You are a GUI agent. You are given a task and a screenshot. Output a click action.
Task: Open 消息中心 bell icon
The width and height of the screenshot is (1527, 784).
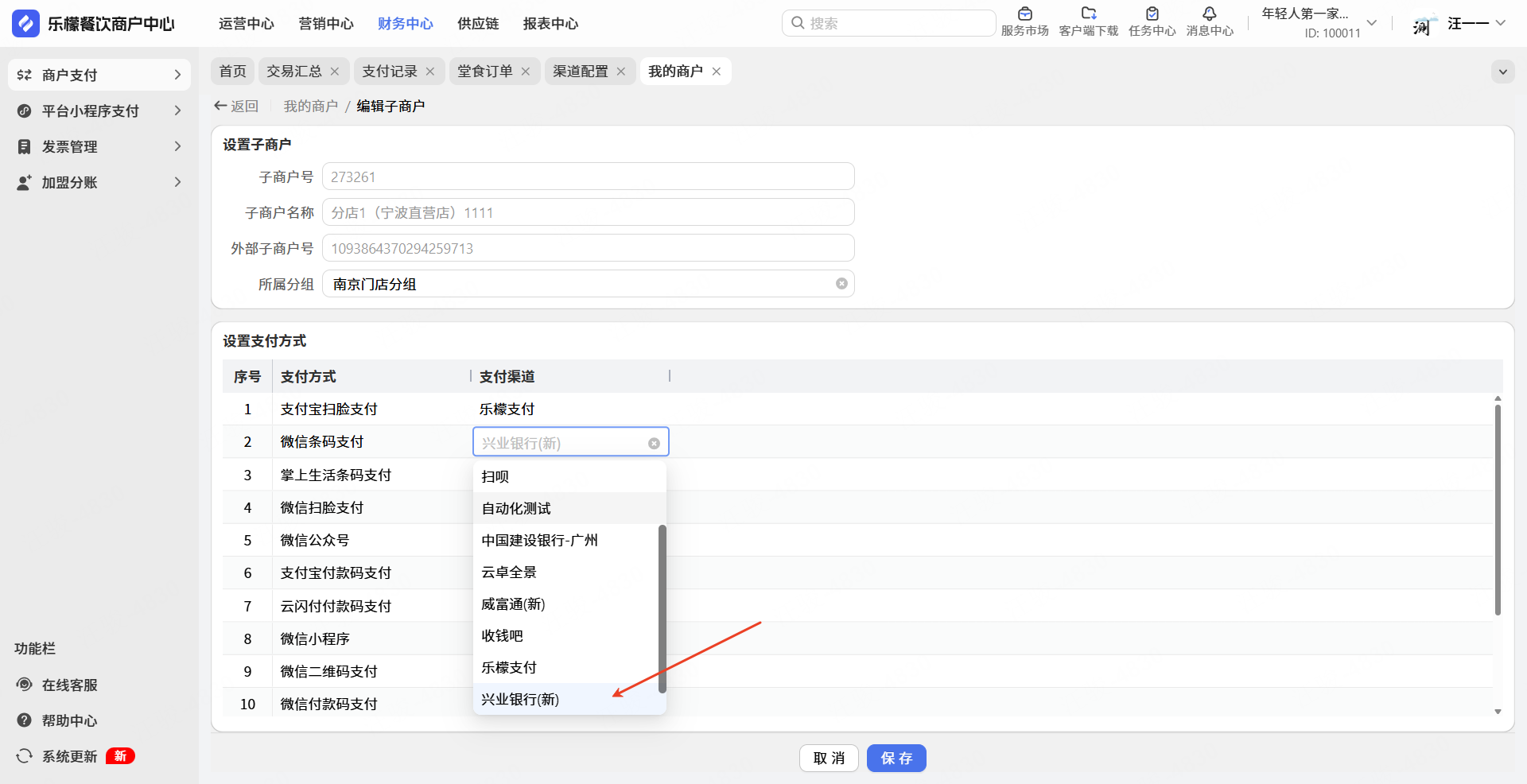(1210, 14)
